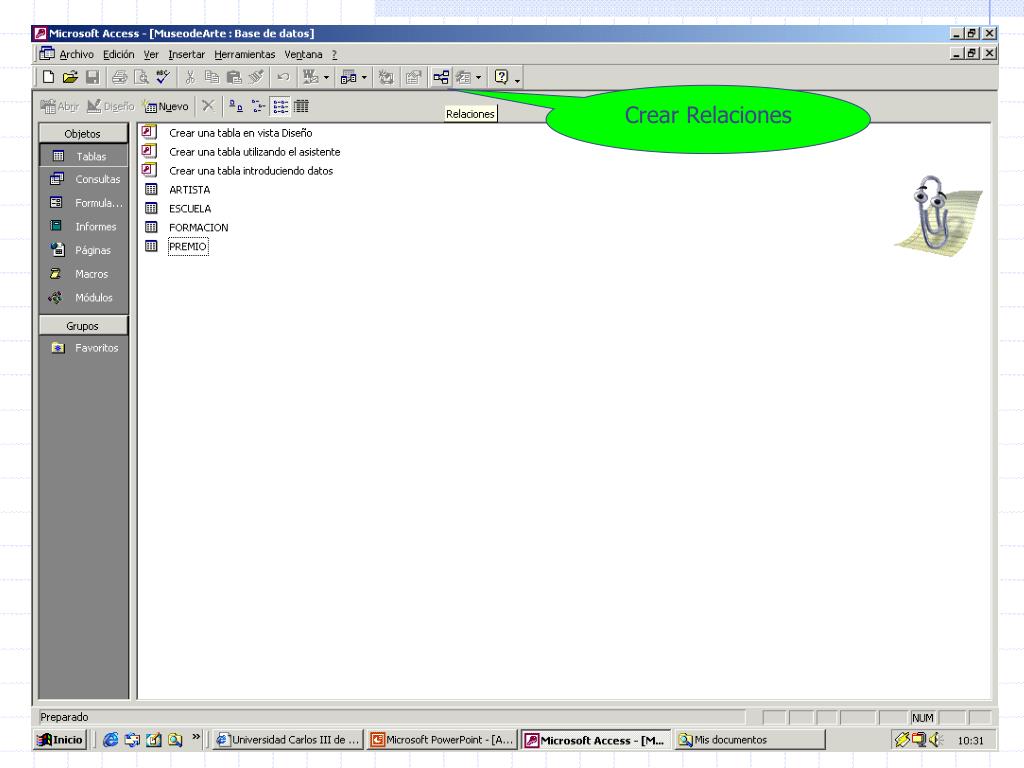Click the Open folder icon
The width and height of the screenshot is (1024, 768).
coord(70,77)
